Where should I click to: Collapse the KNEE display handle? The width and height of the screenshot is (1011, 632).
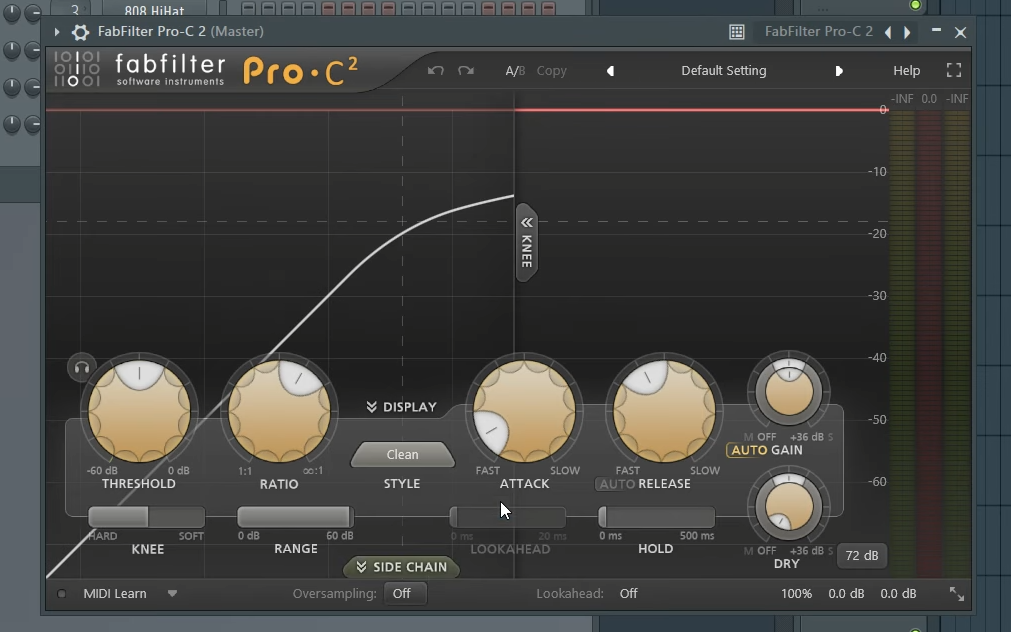527,242
